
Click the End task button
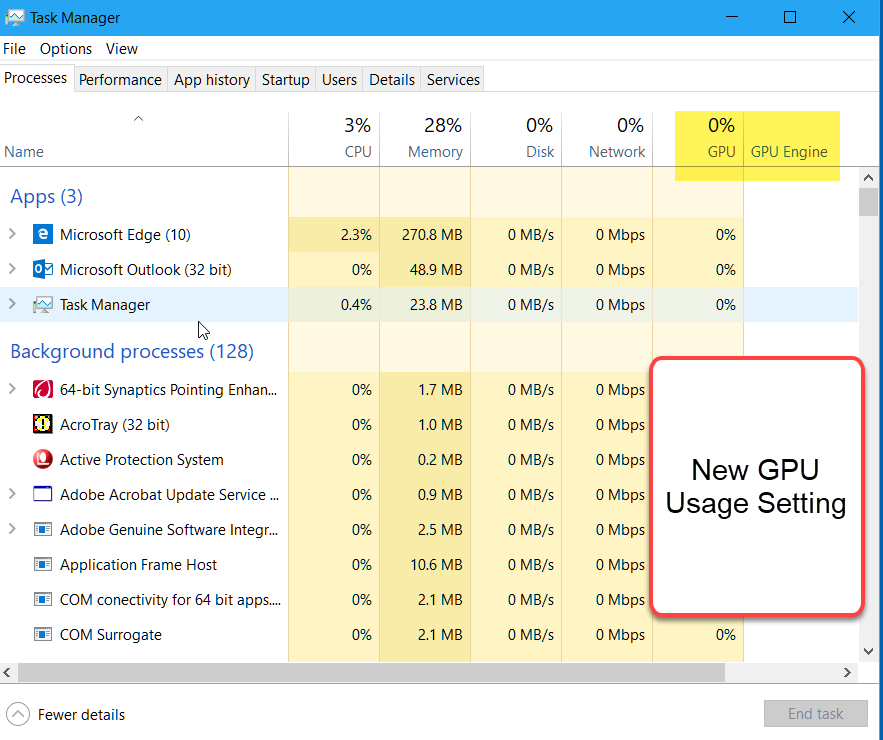click(815, 714)
